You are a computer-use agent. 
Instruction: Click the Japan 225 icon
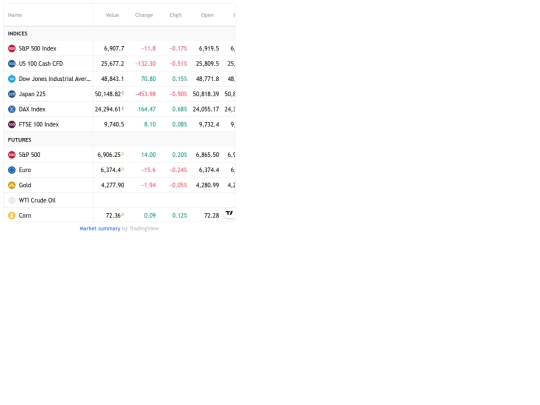[x=12, y=94]
